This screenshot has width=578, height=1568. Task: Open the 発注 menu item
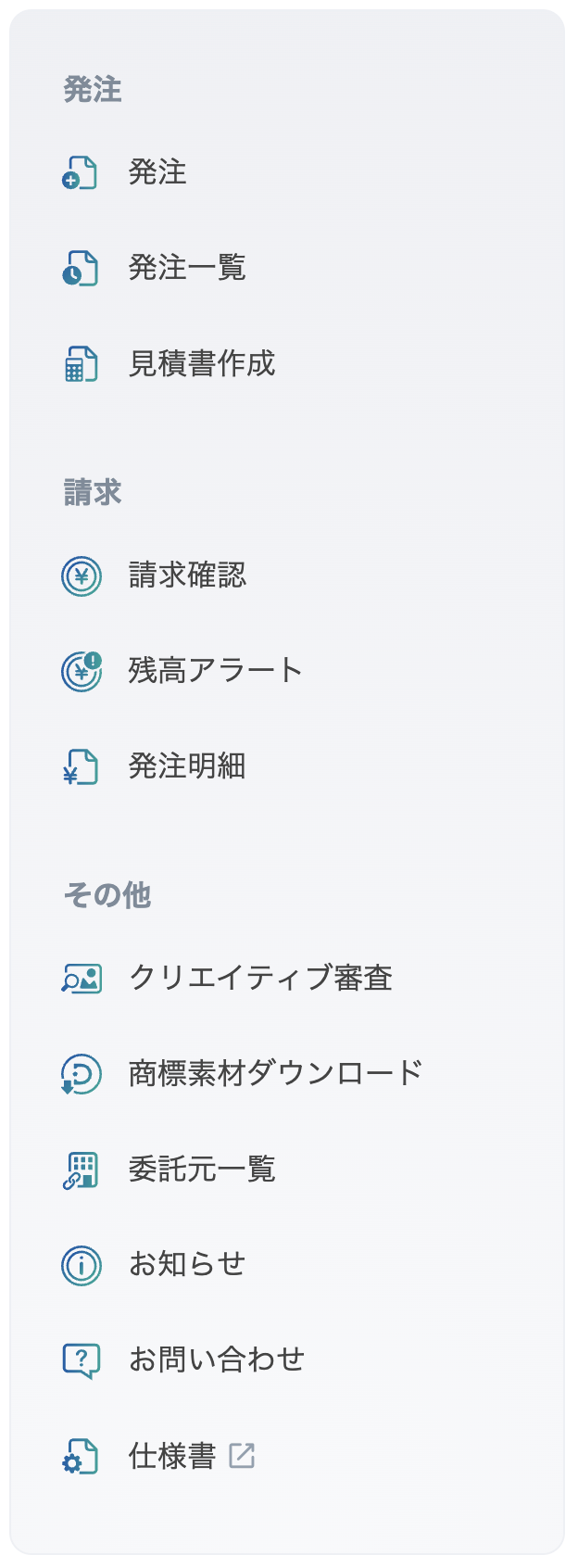pos(157,173)
